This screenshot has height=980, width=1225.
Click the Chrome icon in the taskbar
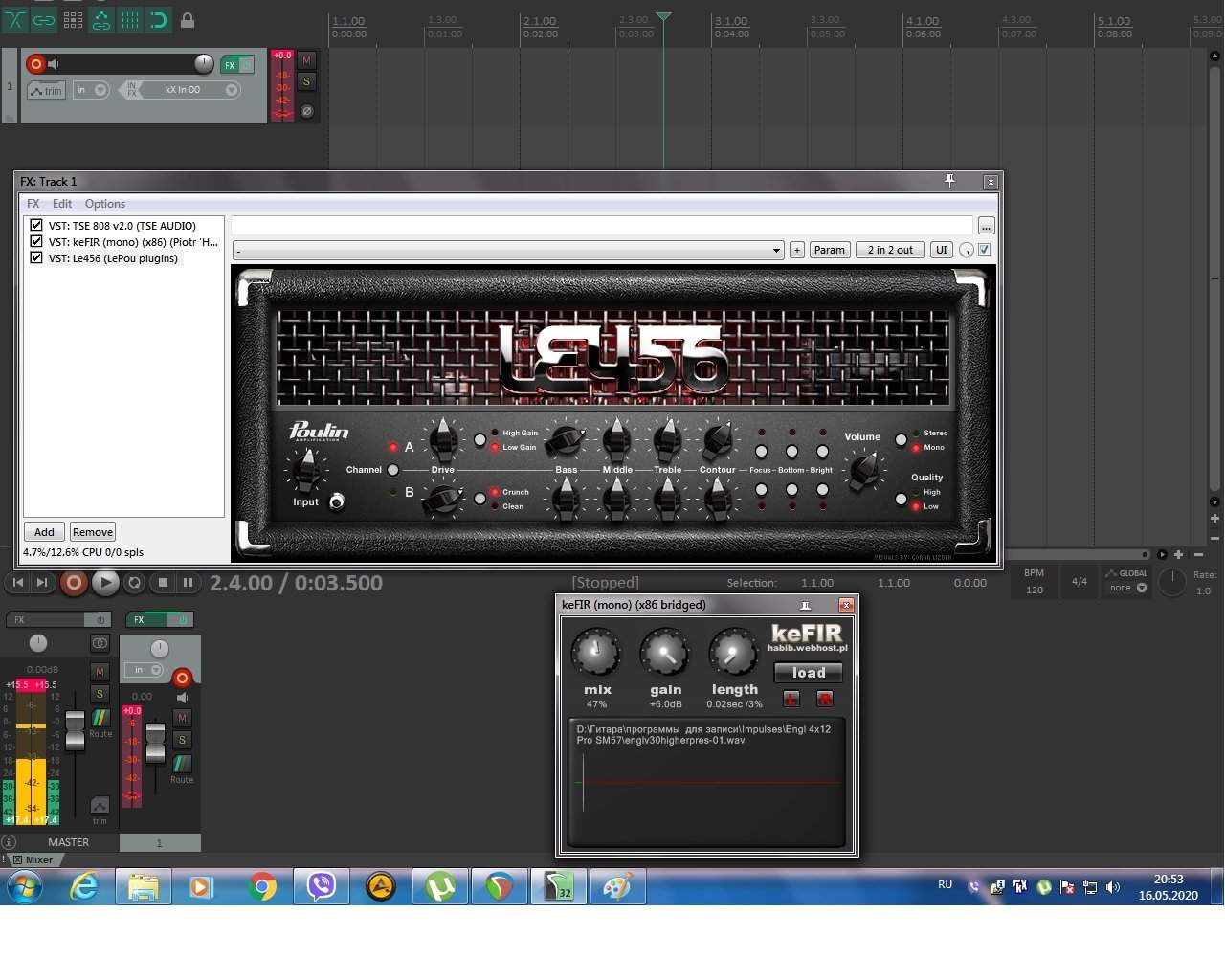point(261,886)
